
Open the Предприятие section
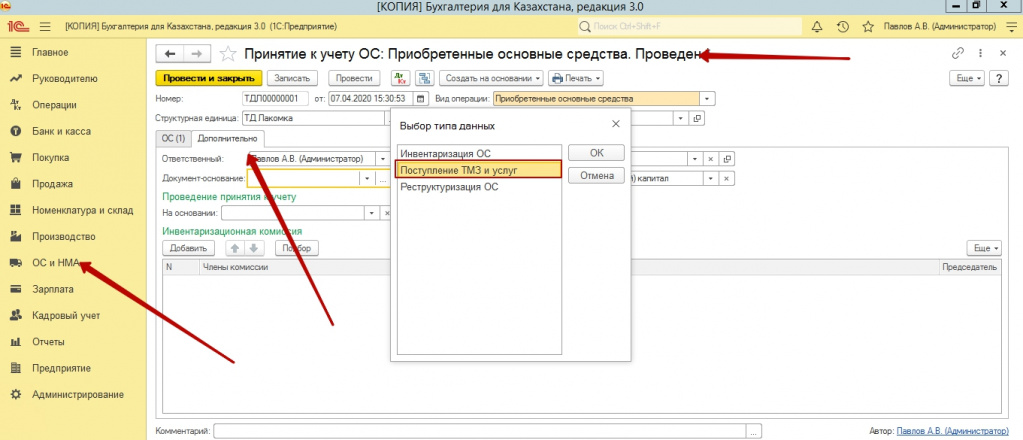pos(61,368)
